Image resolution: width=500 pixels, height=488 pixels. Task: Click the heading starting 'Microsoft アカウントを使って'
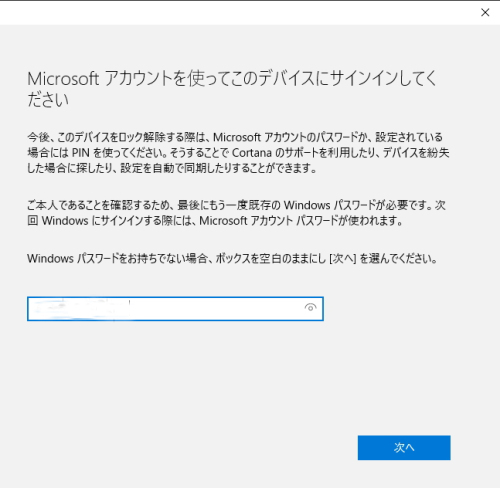pos(232,89)
